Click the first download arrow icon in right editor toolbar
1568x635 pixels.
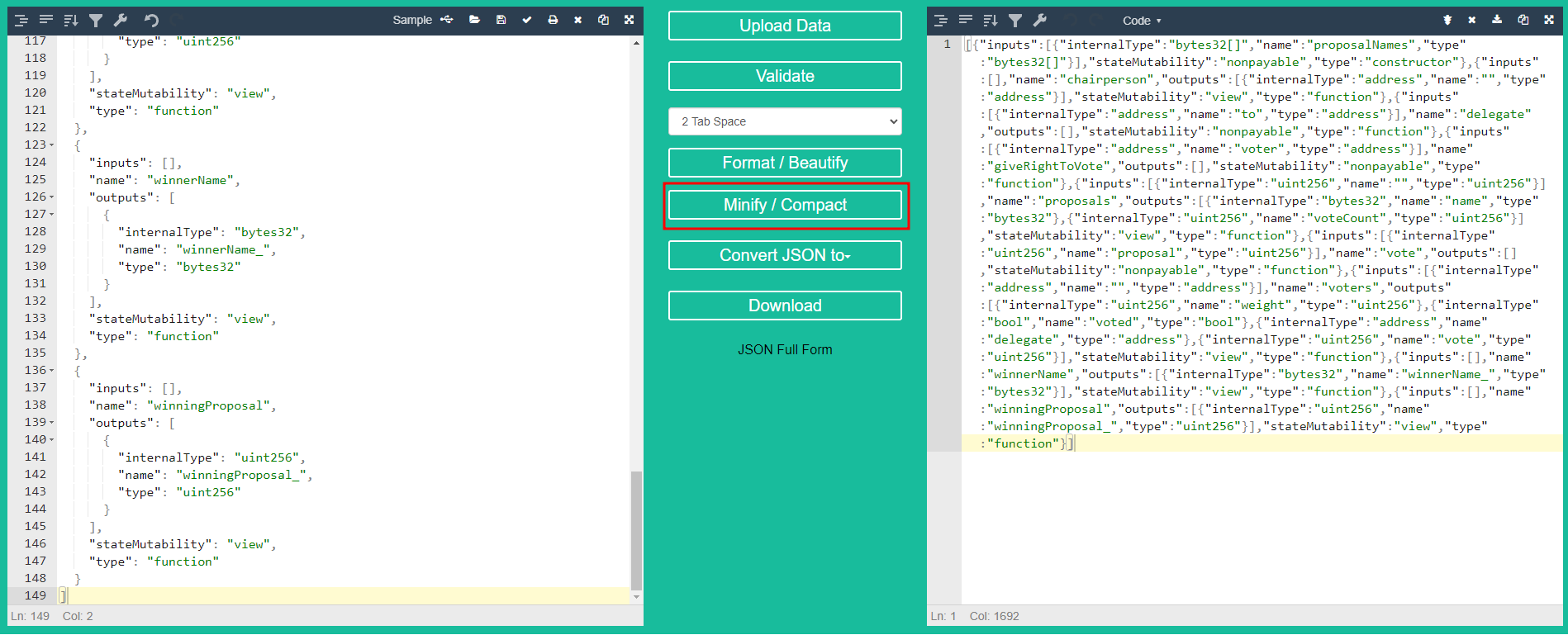point(1447,20)
